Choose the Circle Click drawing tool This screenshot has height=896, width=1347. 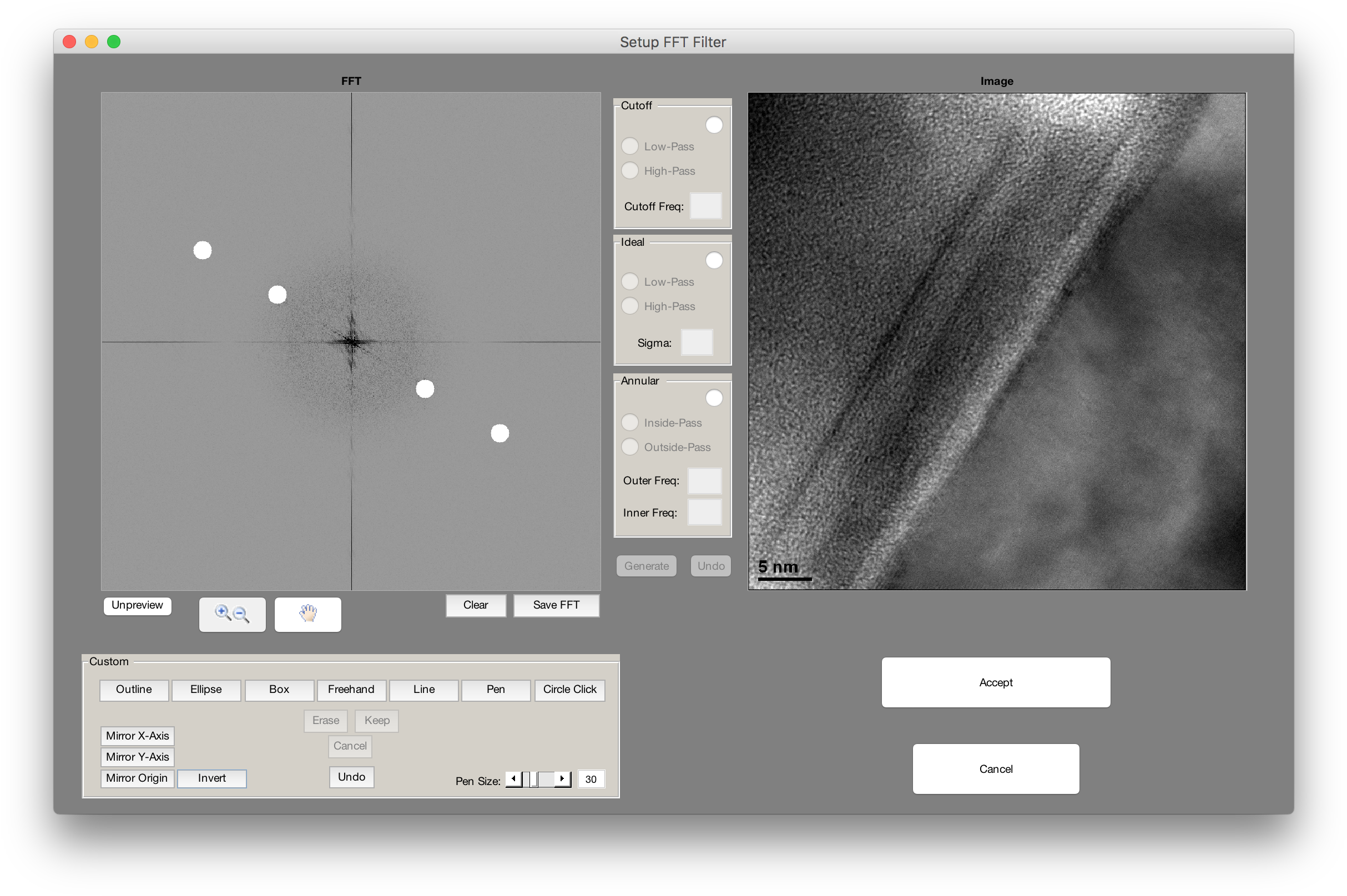pos(570,690)
